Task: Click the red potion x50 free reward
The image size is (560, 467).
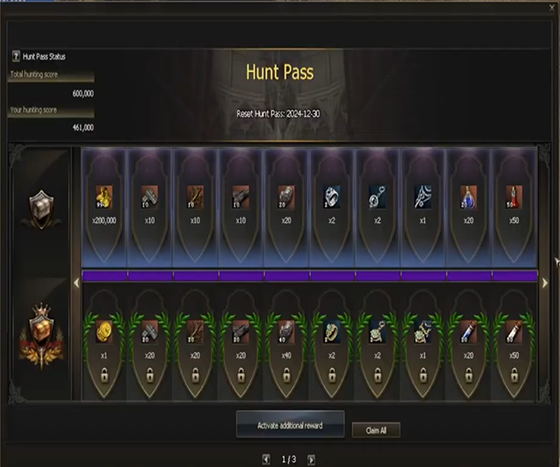Action: tap(514, 197)
